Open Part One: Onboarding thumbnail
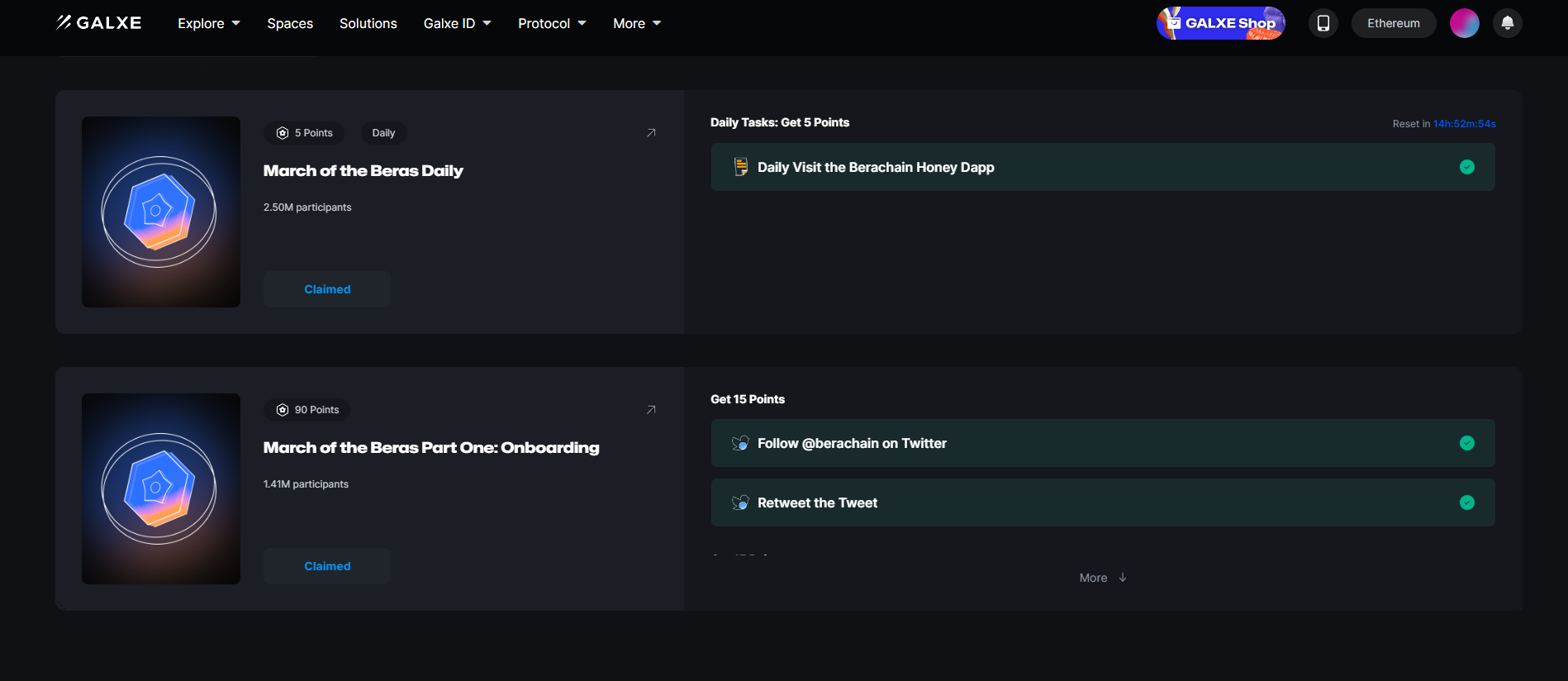 click(x=161, y=488)
